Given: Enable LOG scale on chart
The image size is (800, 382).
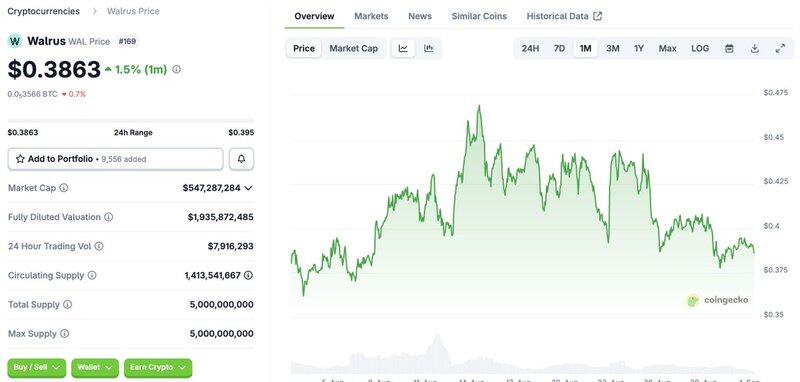Looking at the screenshot, I should 700,48.
